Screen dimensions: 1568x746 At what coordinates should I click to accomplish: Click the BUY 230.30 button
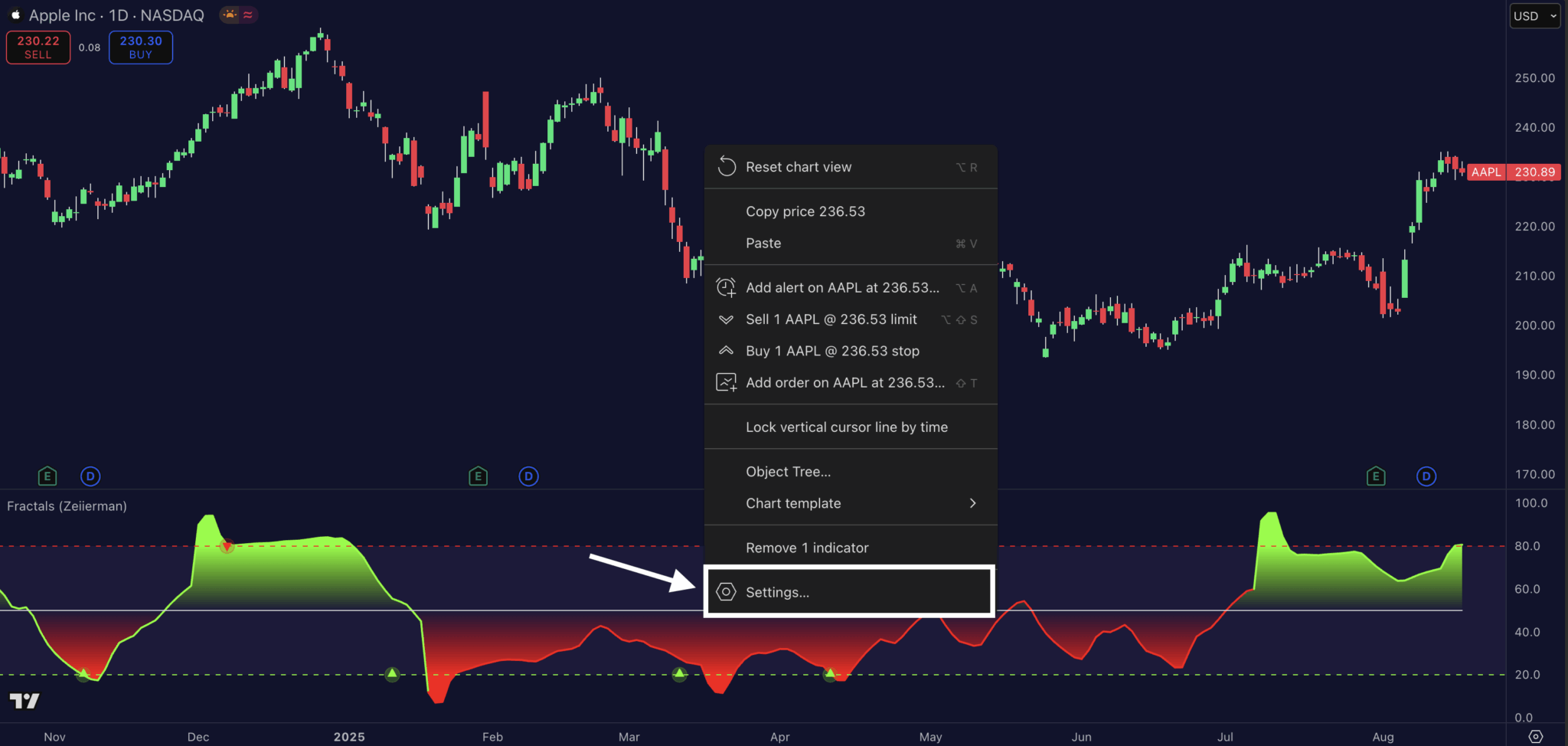140,47
